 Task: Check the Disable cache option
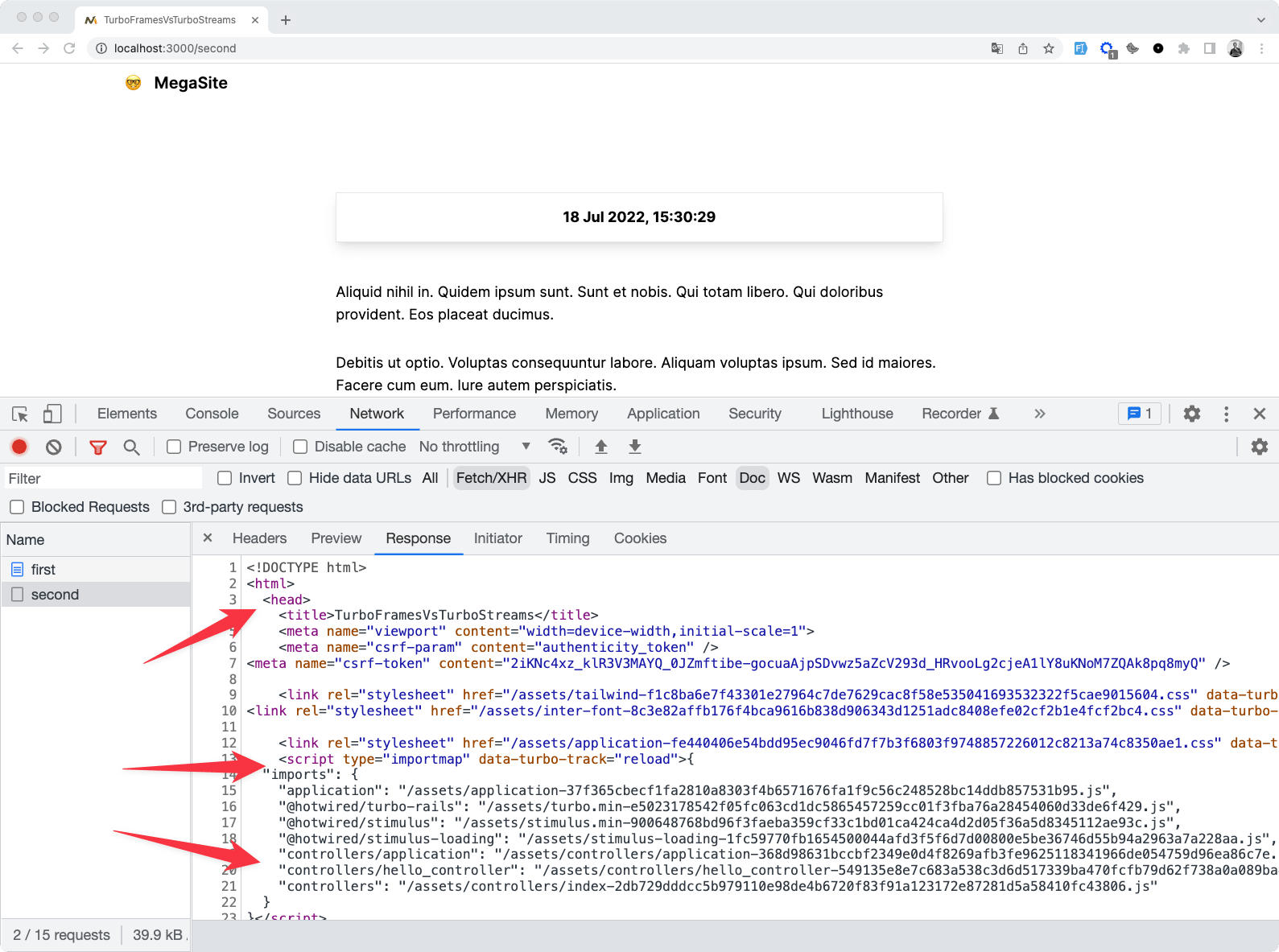[x=300, y=447]
